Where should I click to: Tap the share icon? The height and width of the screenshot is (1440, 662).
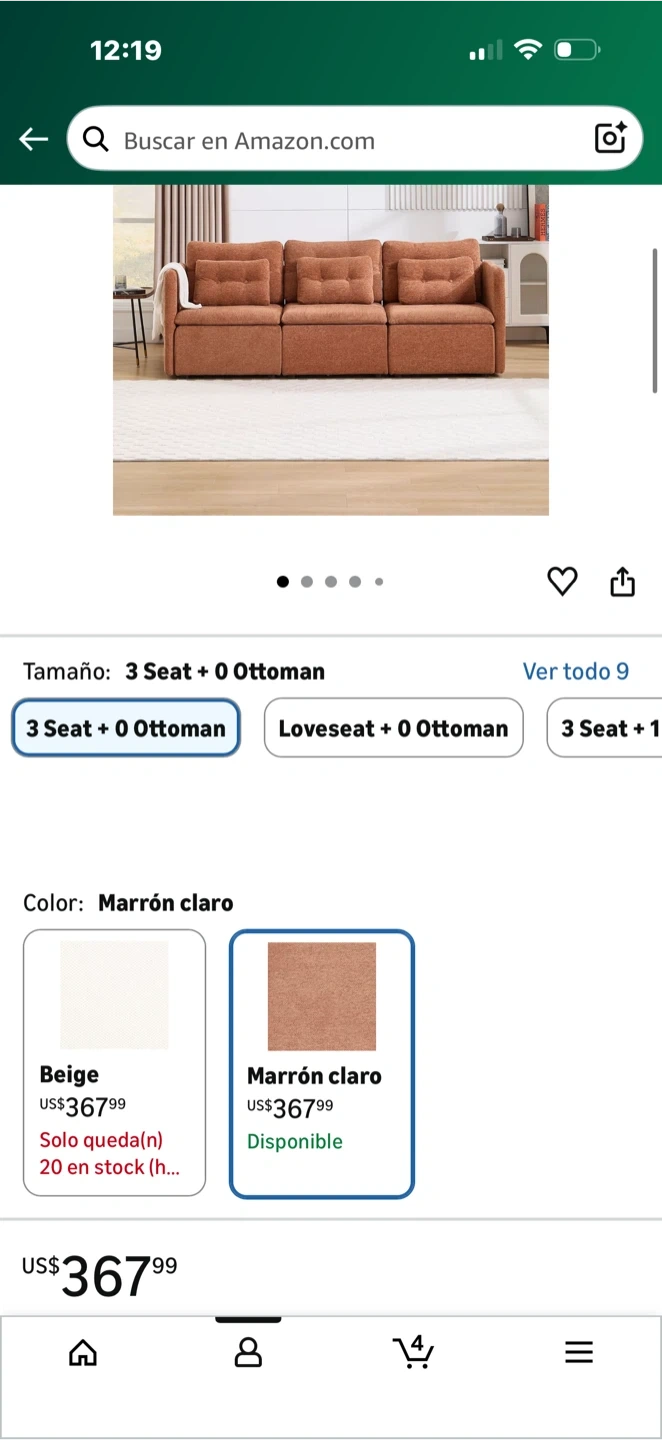tap(622, 581)
